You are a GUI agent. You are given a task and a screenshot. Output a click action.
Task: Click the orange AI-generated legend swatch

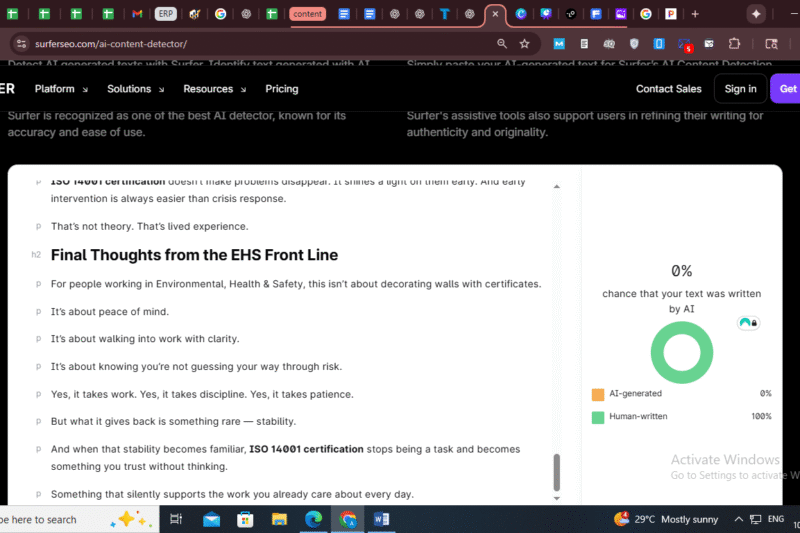pyautogui.click(x=598, y=394)
